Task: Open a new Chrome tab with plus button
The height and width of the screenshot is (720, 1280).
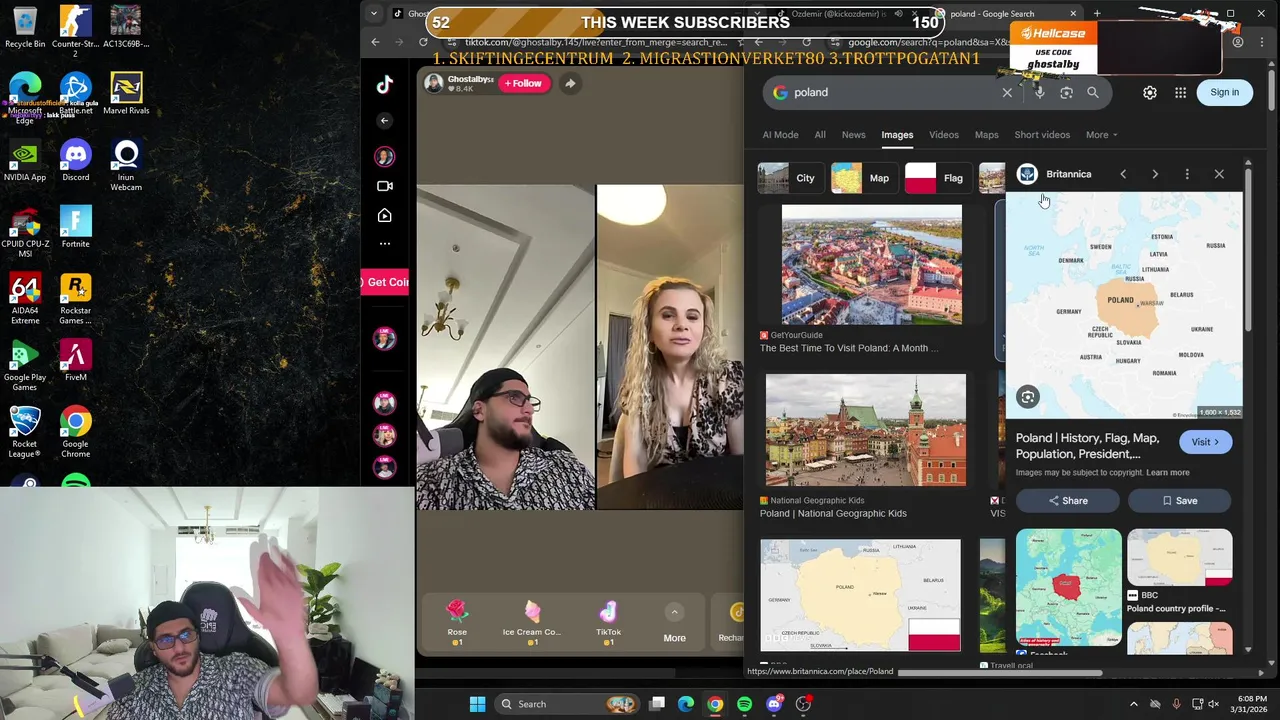Action: [1097, 14]
